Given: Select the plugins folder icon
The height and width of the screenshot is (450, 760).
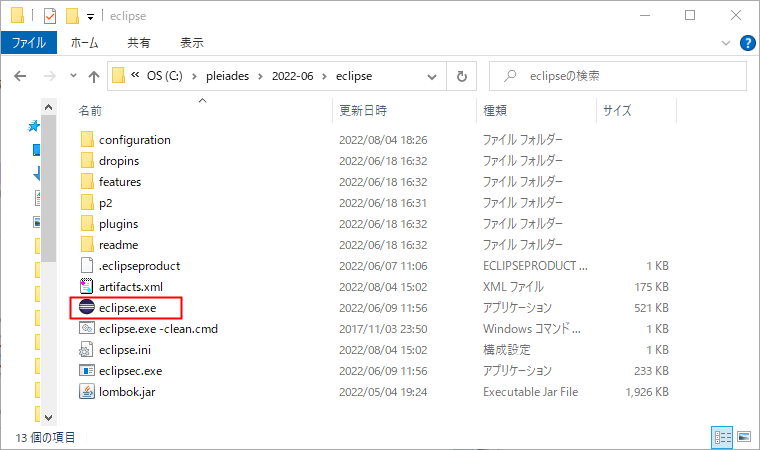Looking at the screenshot, I should 87,224.
